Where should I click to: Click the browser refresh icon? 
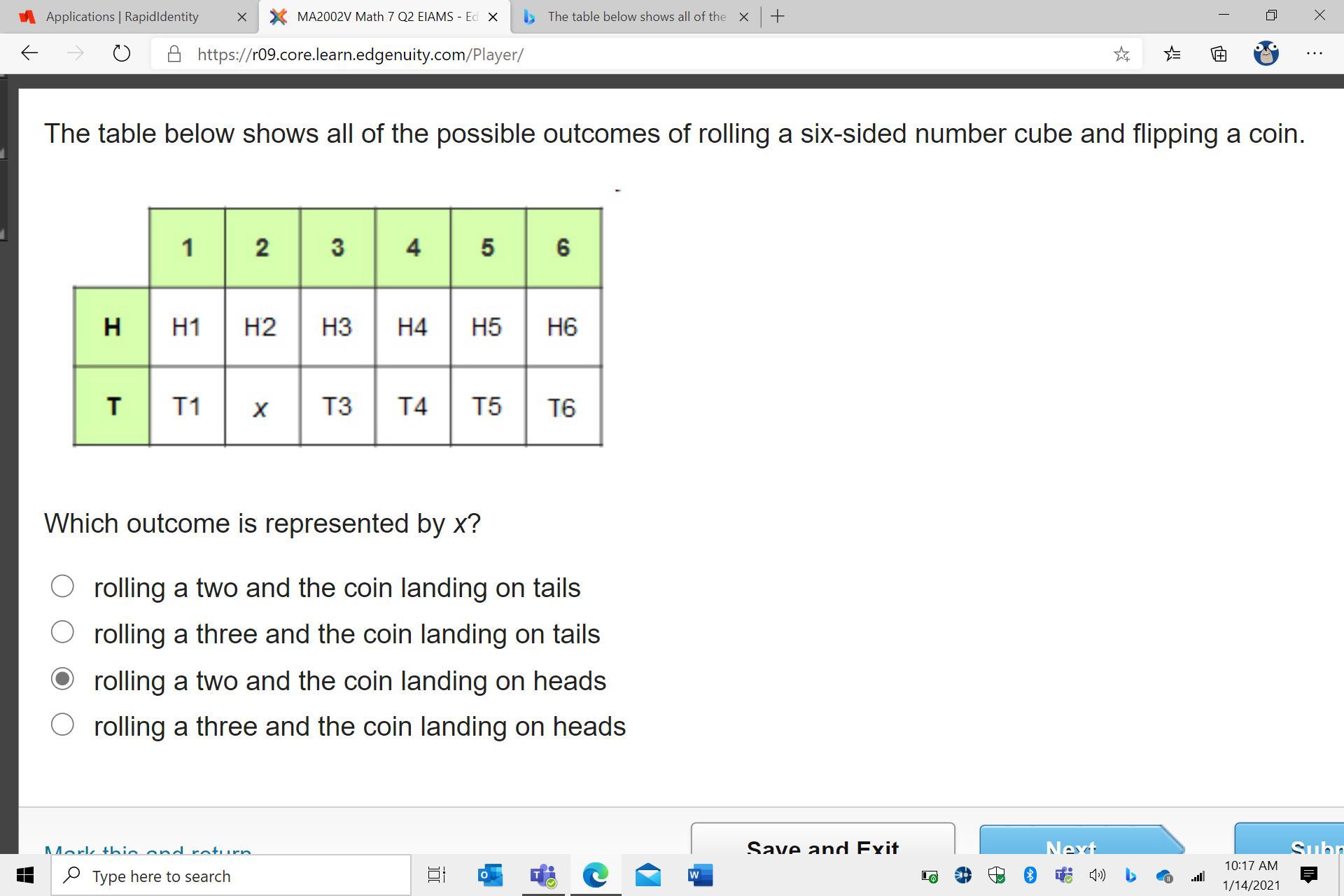pyautogui.click(x=121, y=54)
